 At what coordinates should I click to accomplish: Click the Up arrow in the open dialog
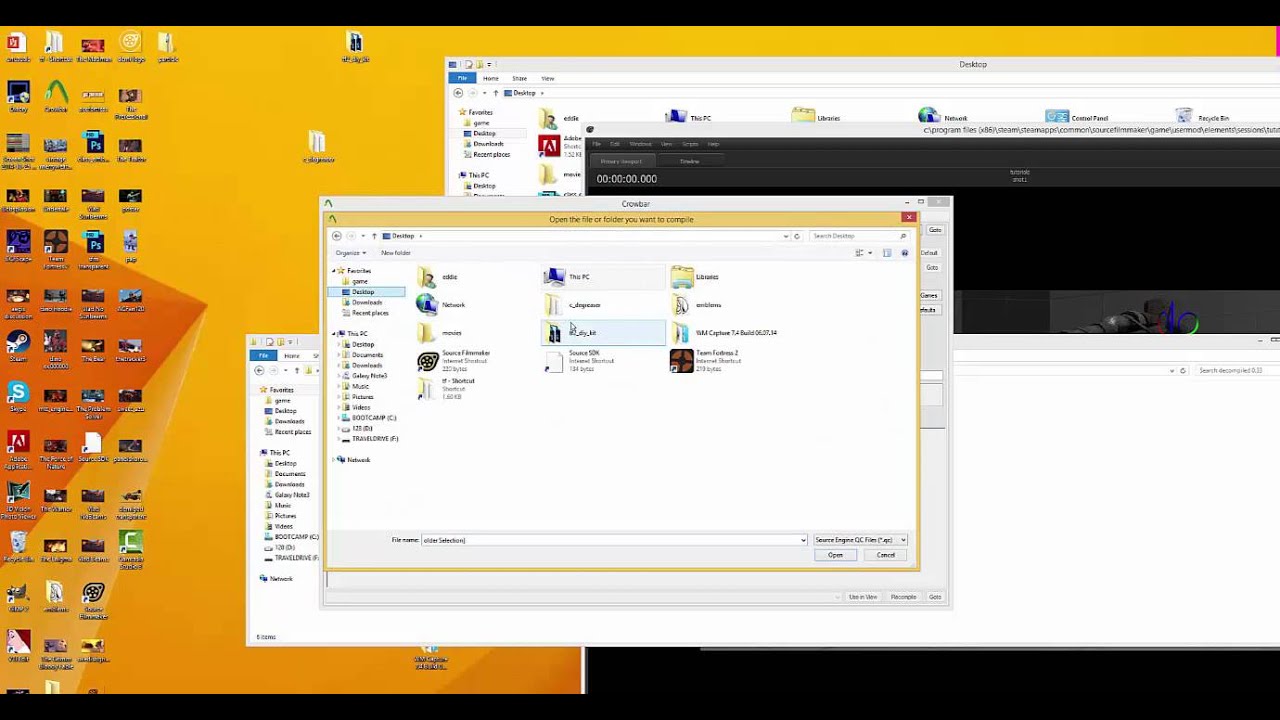click(x=374, y=236)
